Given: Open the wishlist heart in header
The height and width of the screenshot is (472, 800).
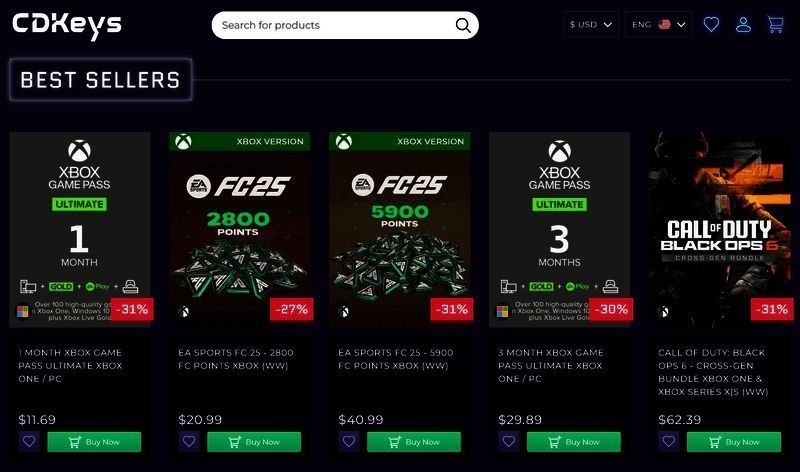Looking at the screenshot, I should click(711, 25).
